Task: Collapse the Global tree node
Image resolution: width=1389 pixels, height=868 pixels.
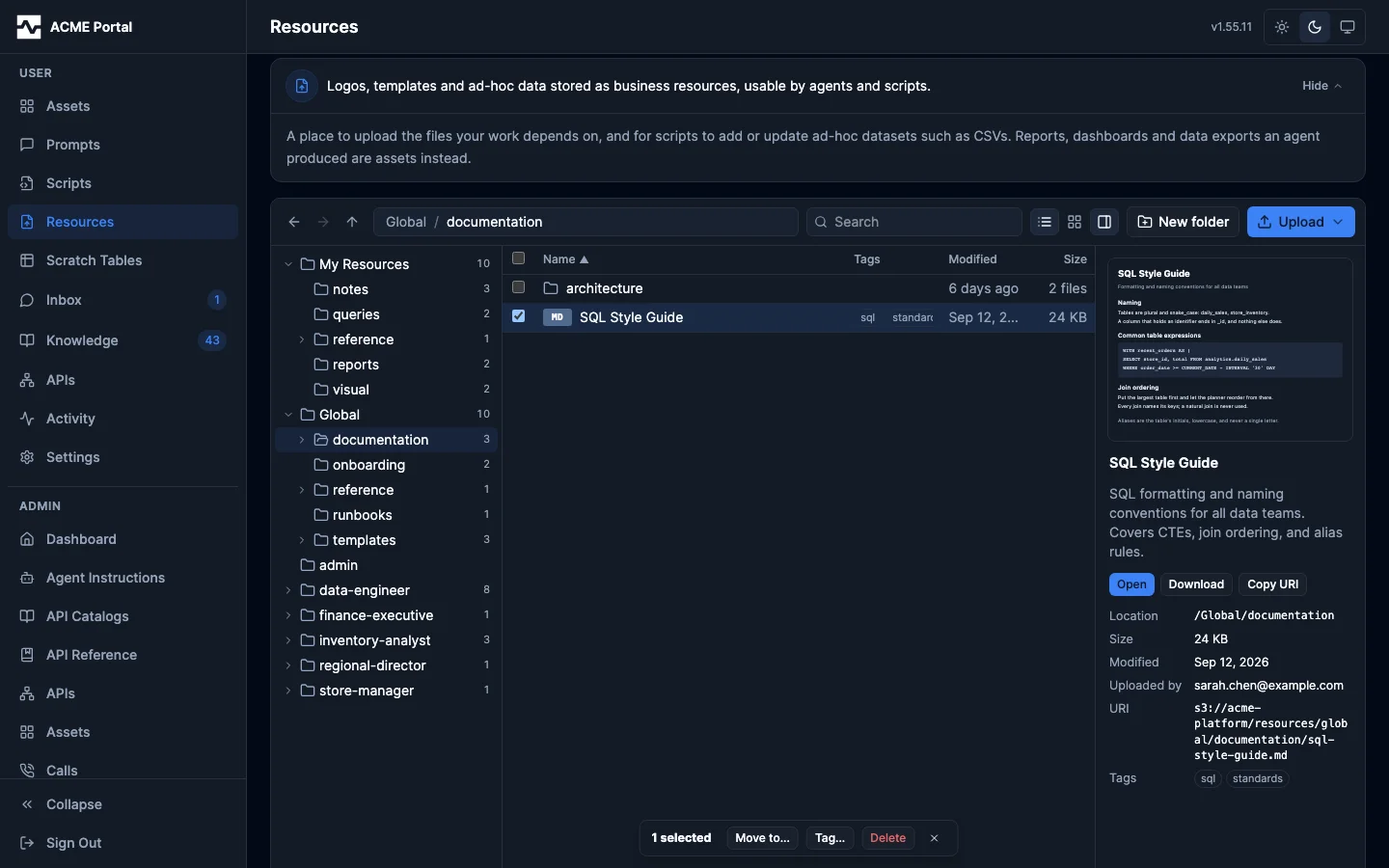Action: click(x=288, y=415)
